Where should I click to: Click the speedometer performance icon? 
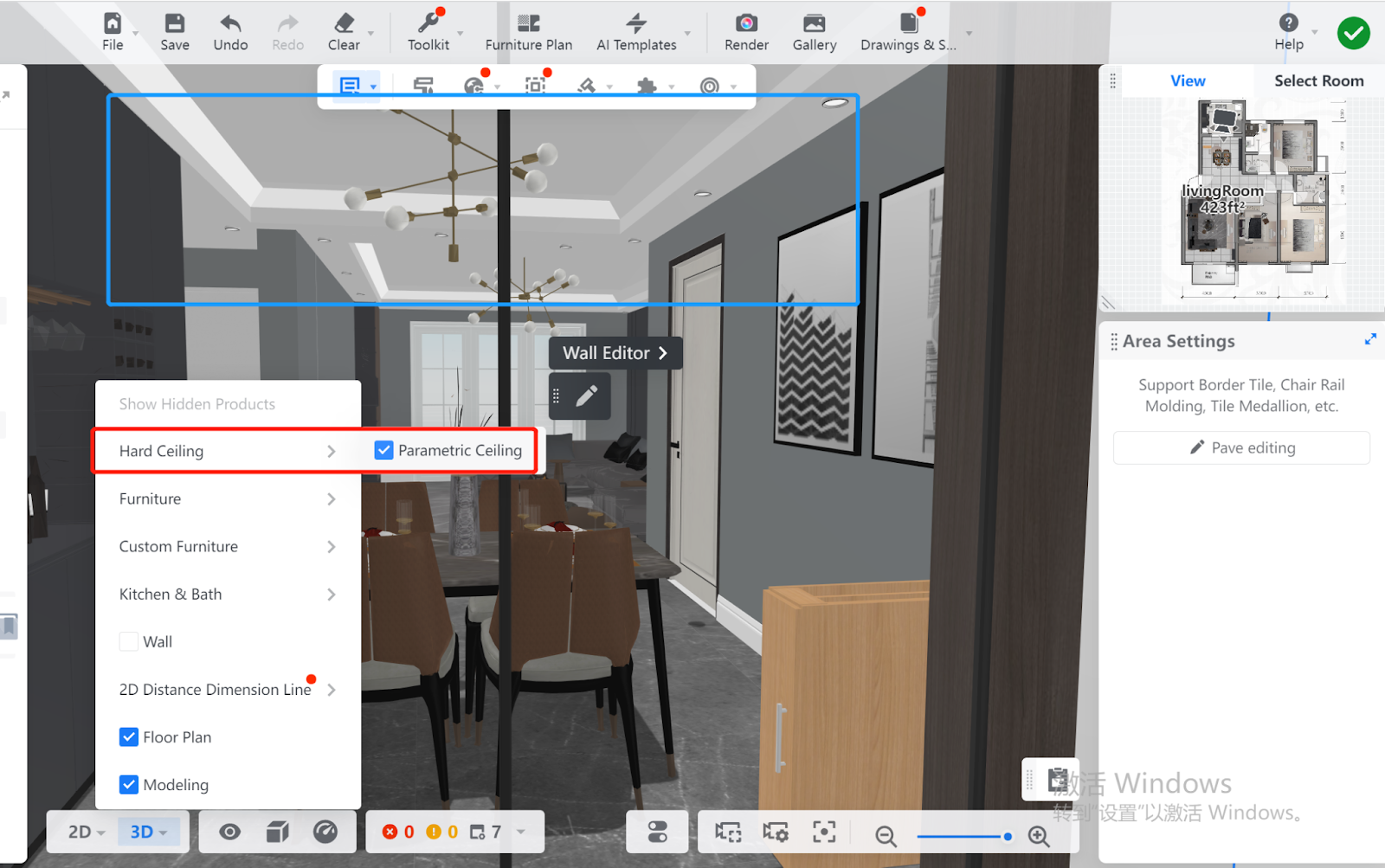325,832
